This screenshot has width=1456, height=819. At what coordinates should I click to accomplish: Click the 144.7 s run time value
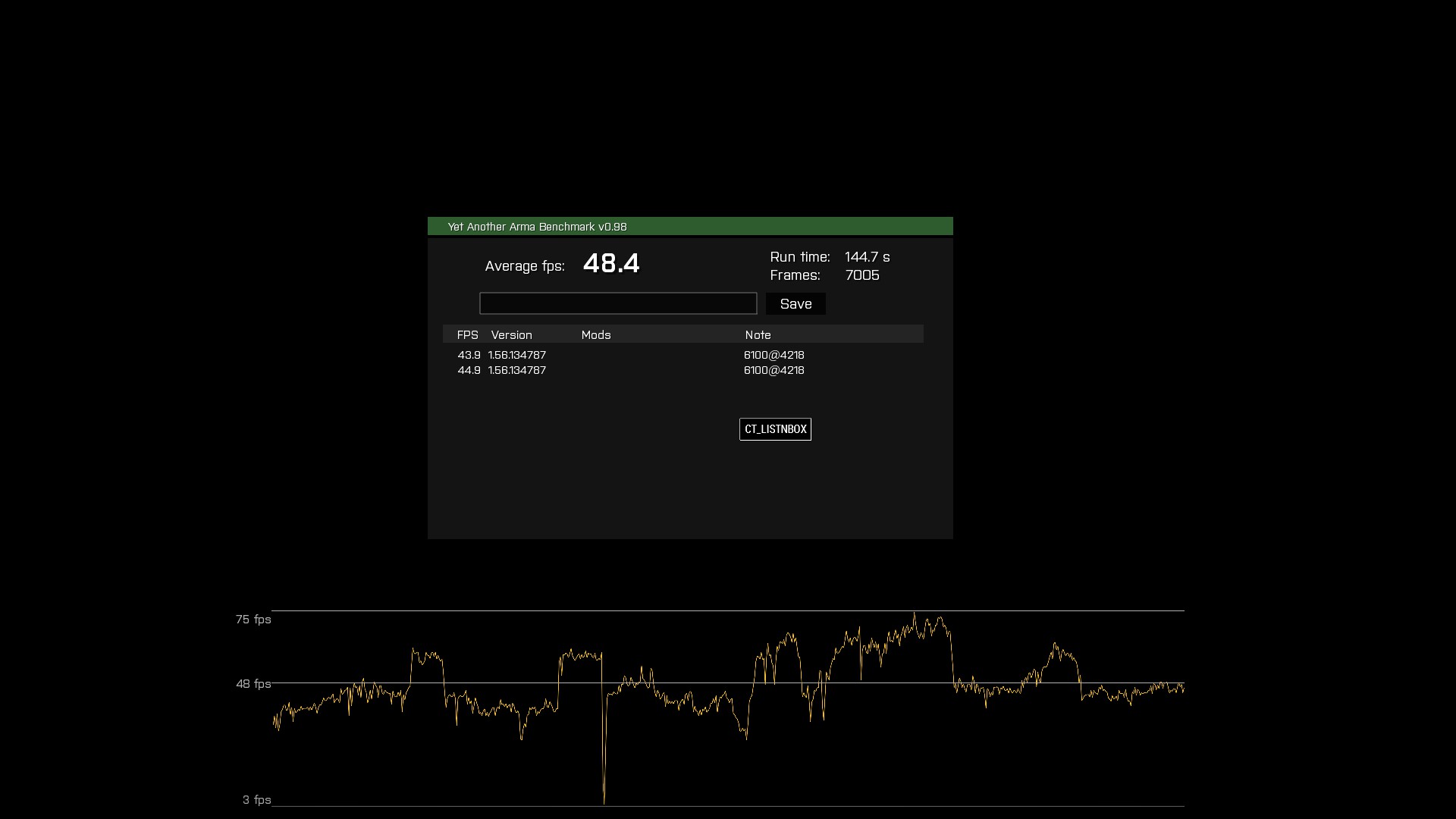click(x=867, y=257)
